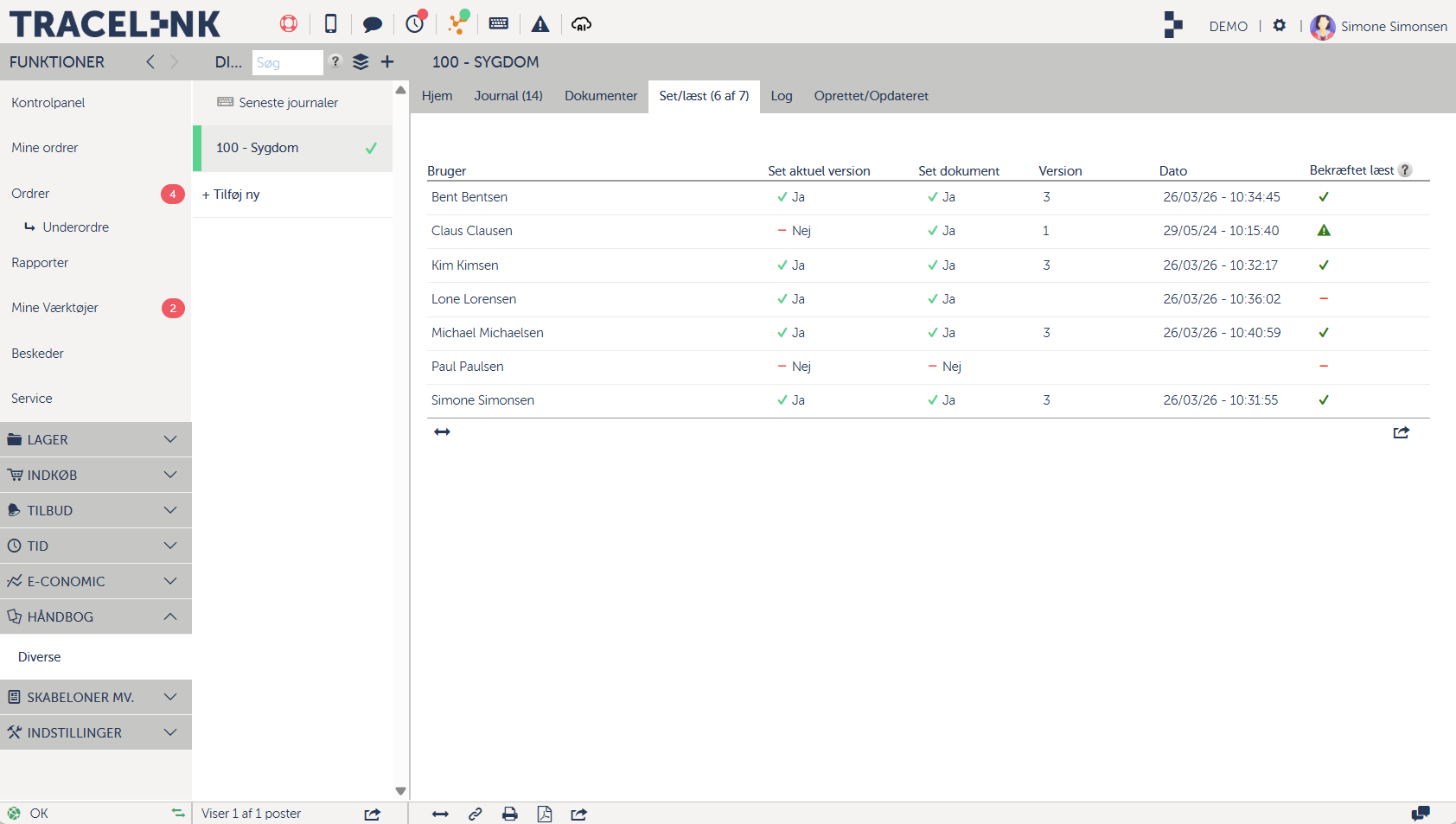Open the lifebuoy support icon
This screenshot has width=1456, height=824.
(289, 24)
